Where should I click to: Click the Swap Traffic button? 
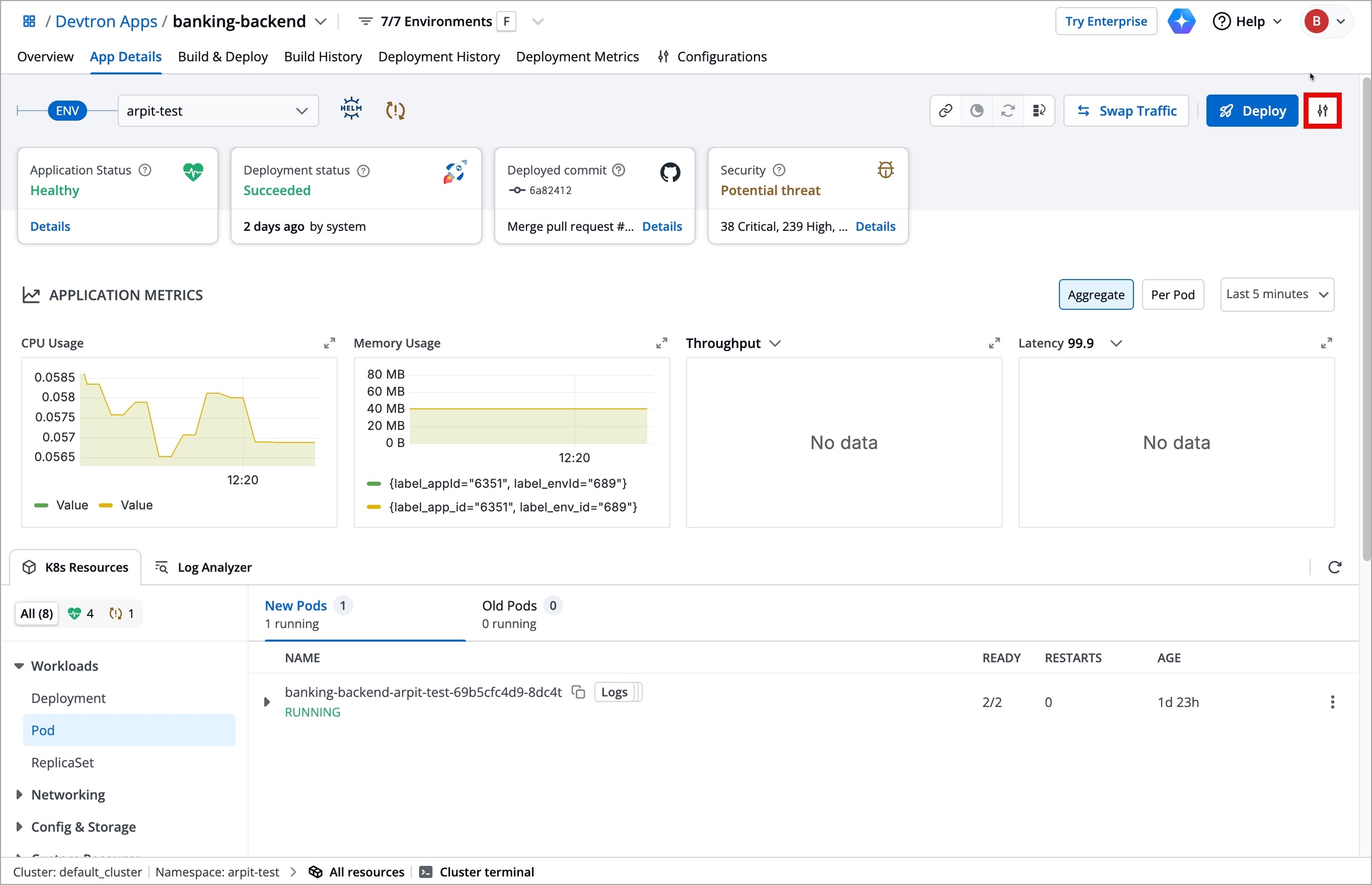pos(1125,111)
